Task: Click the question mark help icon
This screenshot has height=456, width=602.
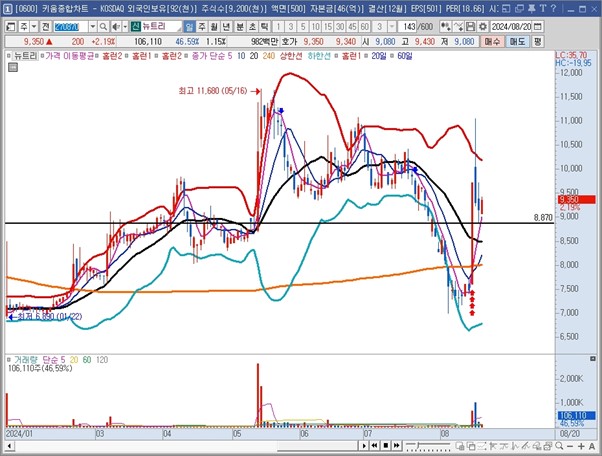Action: [554, 8]
